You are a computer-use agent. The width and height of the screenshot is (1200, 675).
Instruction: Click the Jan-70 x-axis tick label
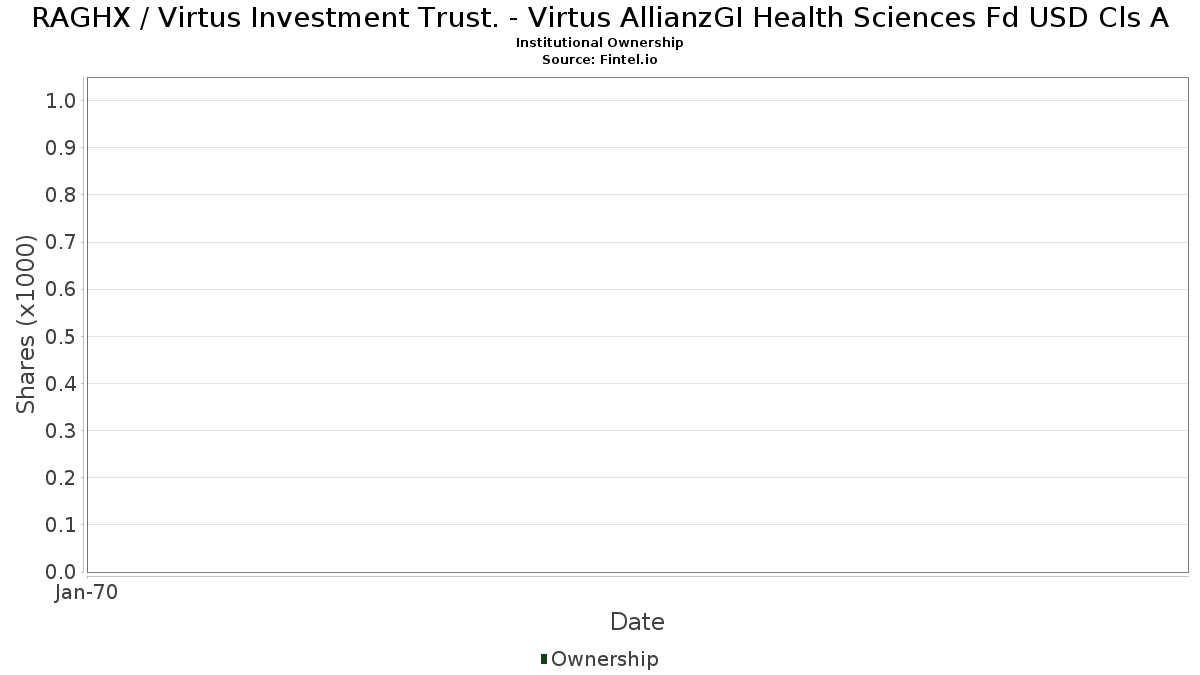(x=87, y=593)
